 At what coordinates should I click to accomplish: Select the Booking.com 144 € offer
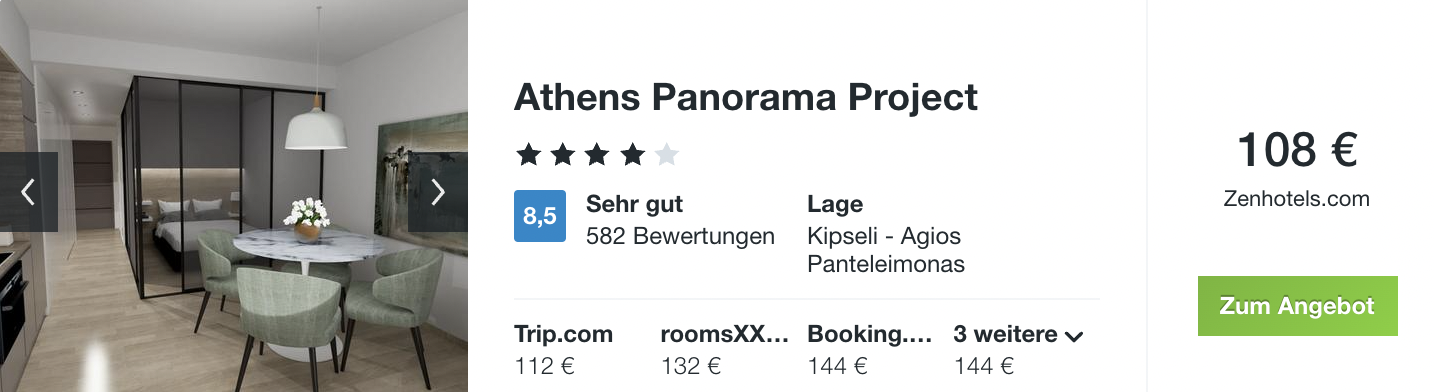[x=870, y=350]
